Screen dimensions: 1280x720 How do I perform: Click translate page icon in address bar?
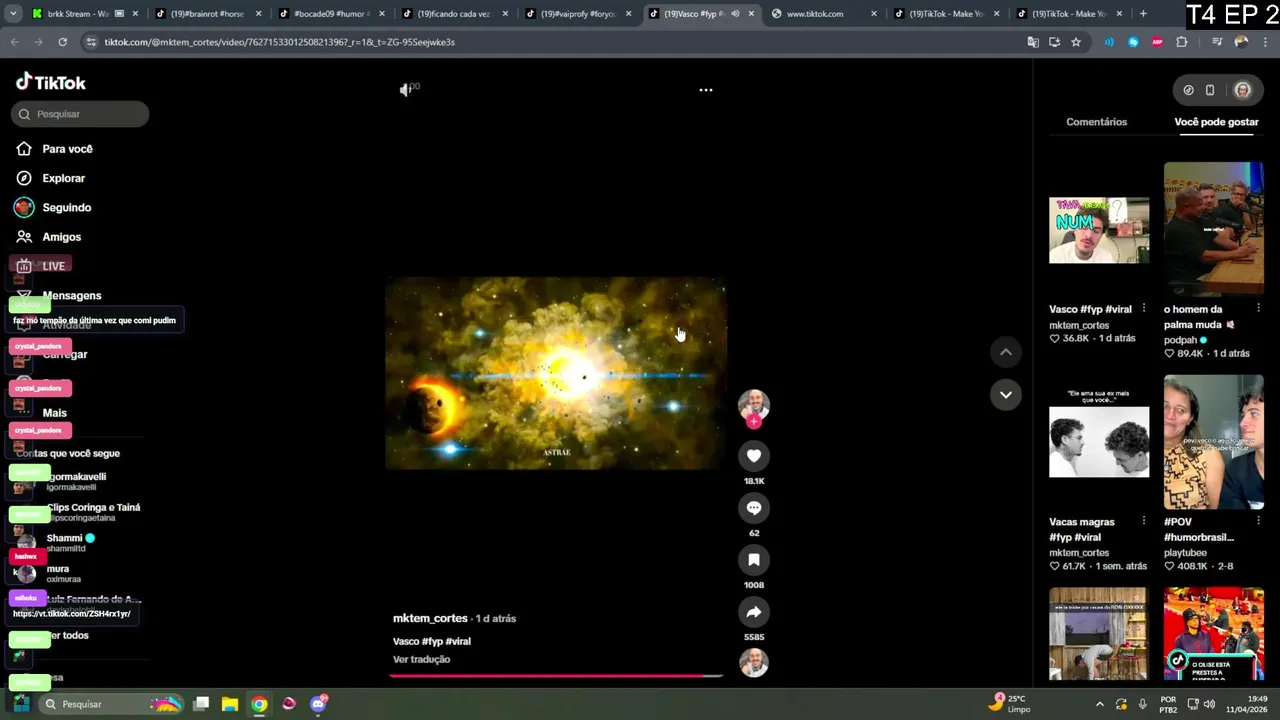pyautogui.click(x=1033, y=42)
